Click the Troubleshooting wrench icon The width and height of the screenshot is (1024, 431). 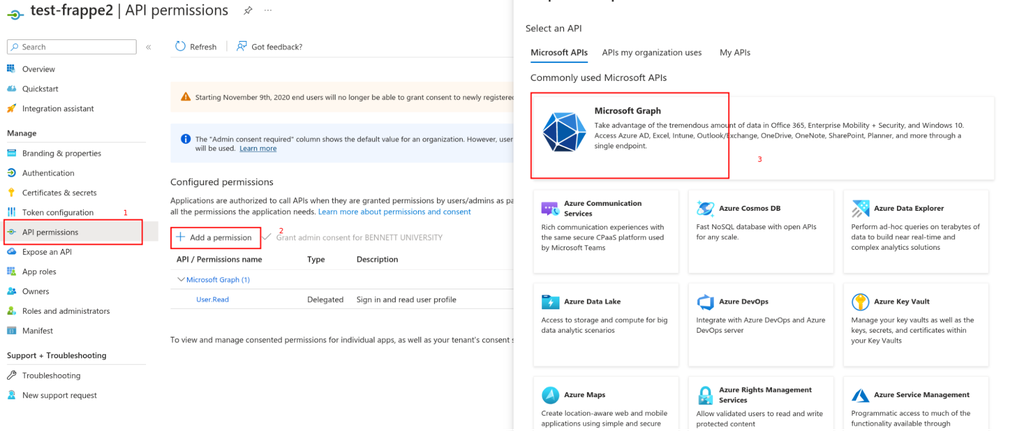(11, 375)
